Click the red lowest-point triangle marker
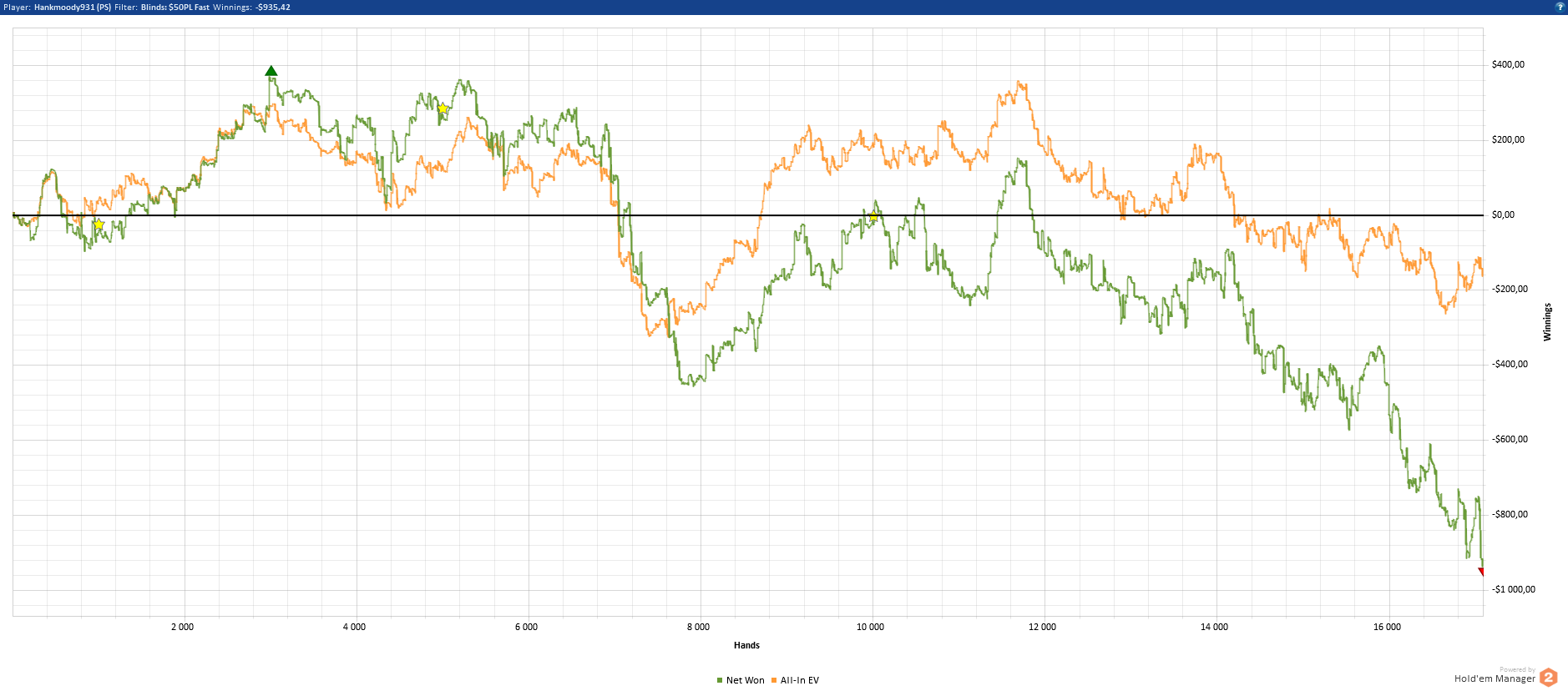The height and width of the screenshot is (691, 1568). tap(1481, 572)
